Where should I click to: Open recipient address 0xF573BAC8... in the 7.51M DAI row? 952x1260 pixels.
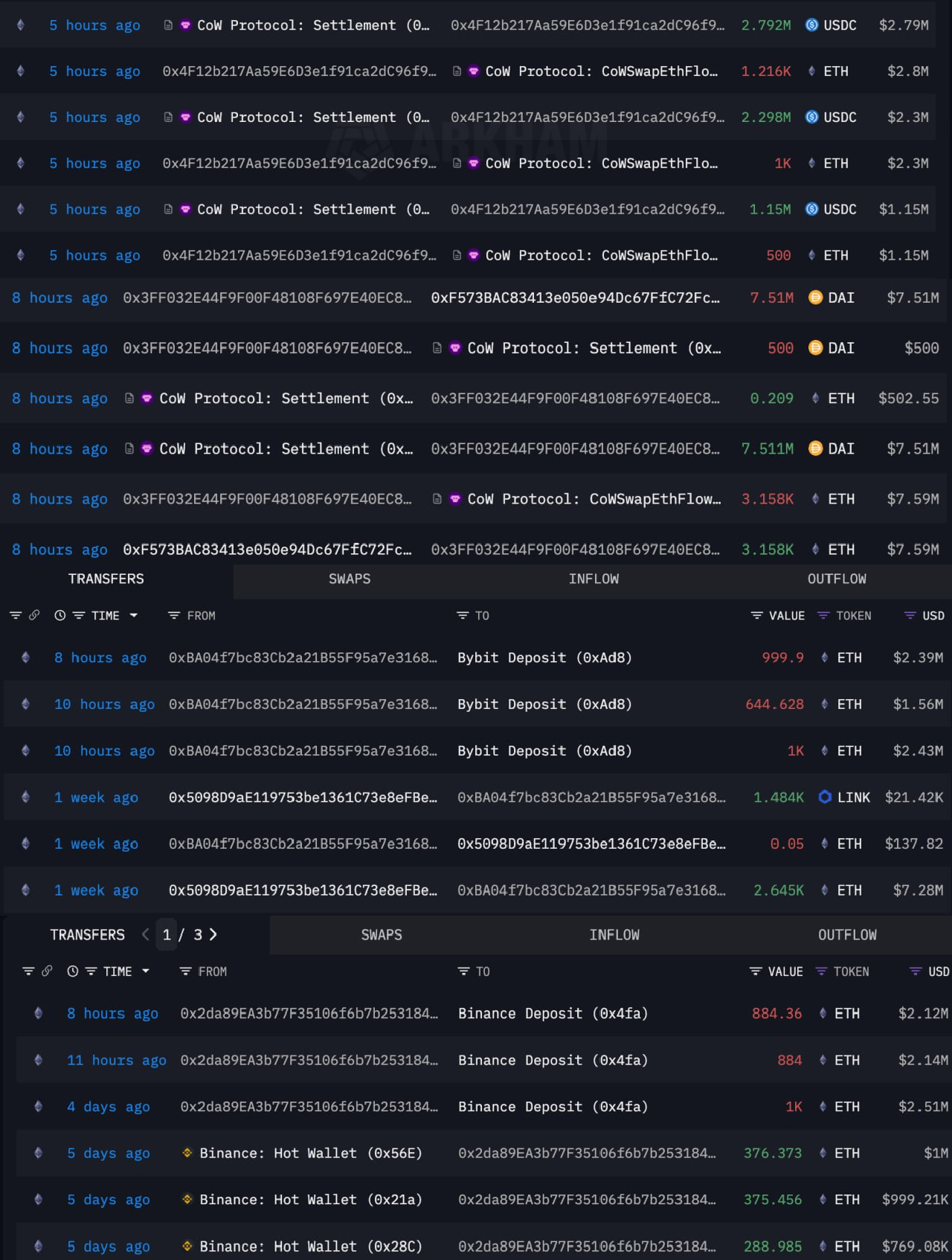pos(575,298)
